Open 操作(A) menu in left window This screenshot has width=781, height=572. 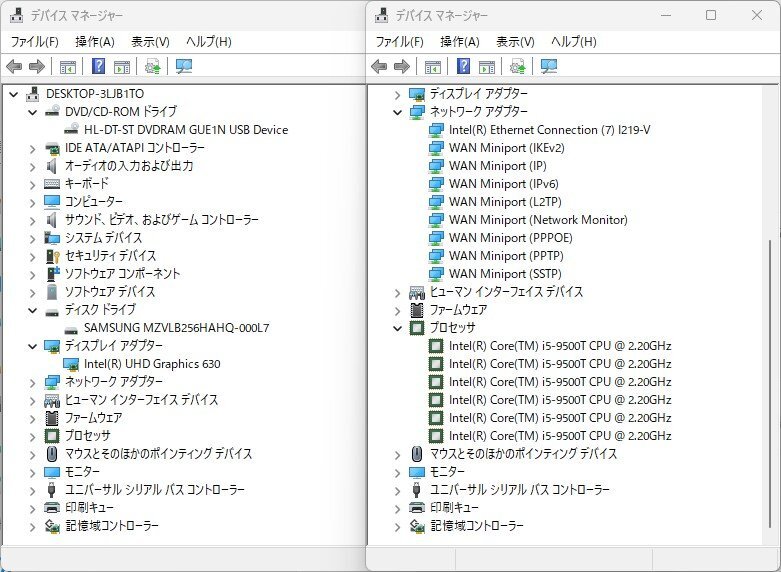[x=95, y=41]
